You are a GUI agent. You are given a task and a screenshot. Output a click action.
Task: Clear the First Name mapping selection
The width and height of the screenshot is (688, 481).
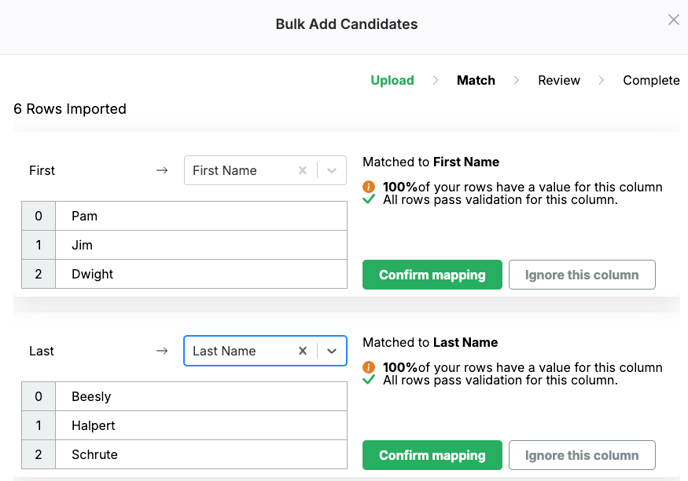point(303,171)
